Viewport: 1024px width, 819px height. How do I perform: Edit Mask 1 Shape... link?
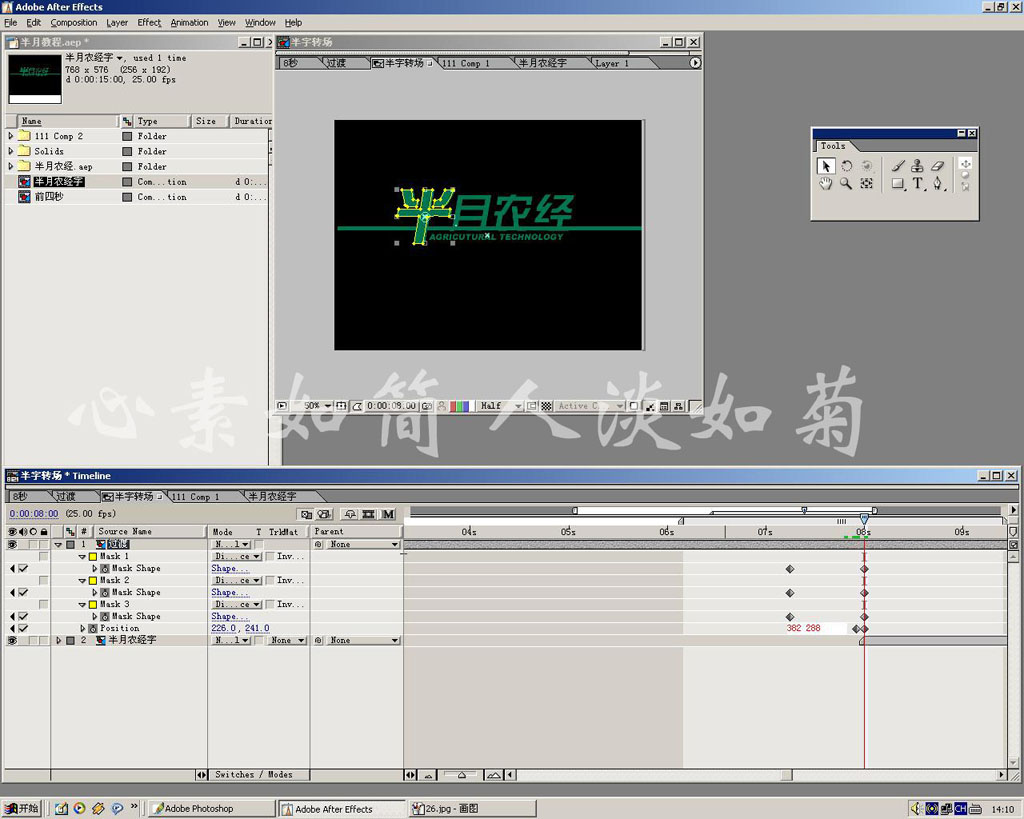click(230, 568)
